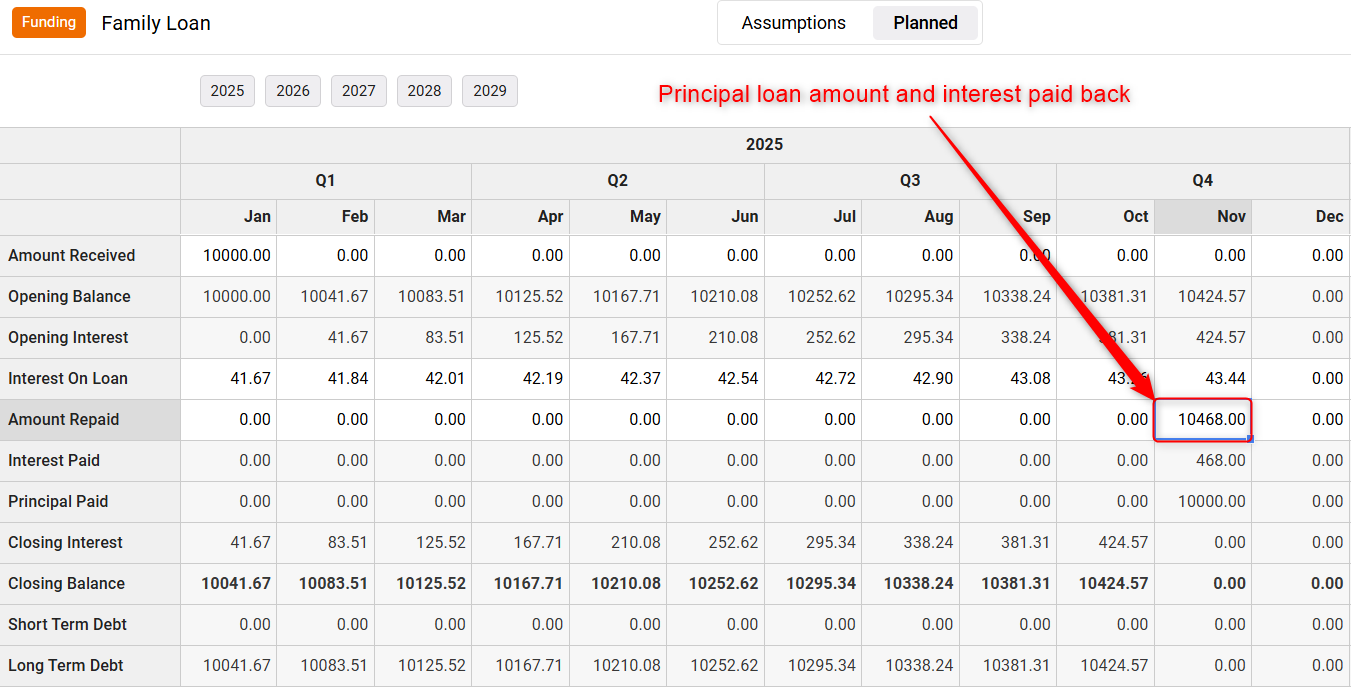Click the Closing Interest row label
The image size is (1351, 695).
[x=90, y=543]
